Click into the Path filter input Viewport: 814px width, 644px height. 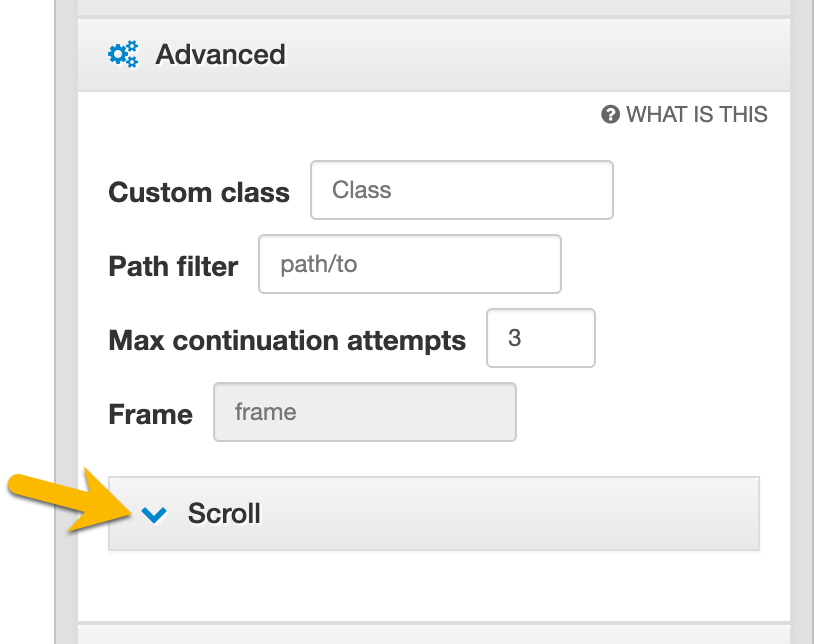(x=409, y=265)
